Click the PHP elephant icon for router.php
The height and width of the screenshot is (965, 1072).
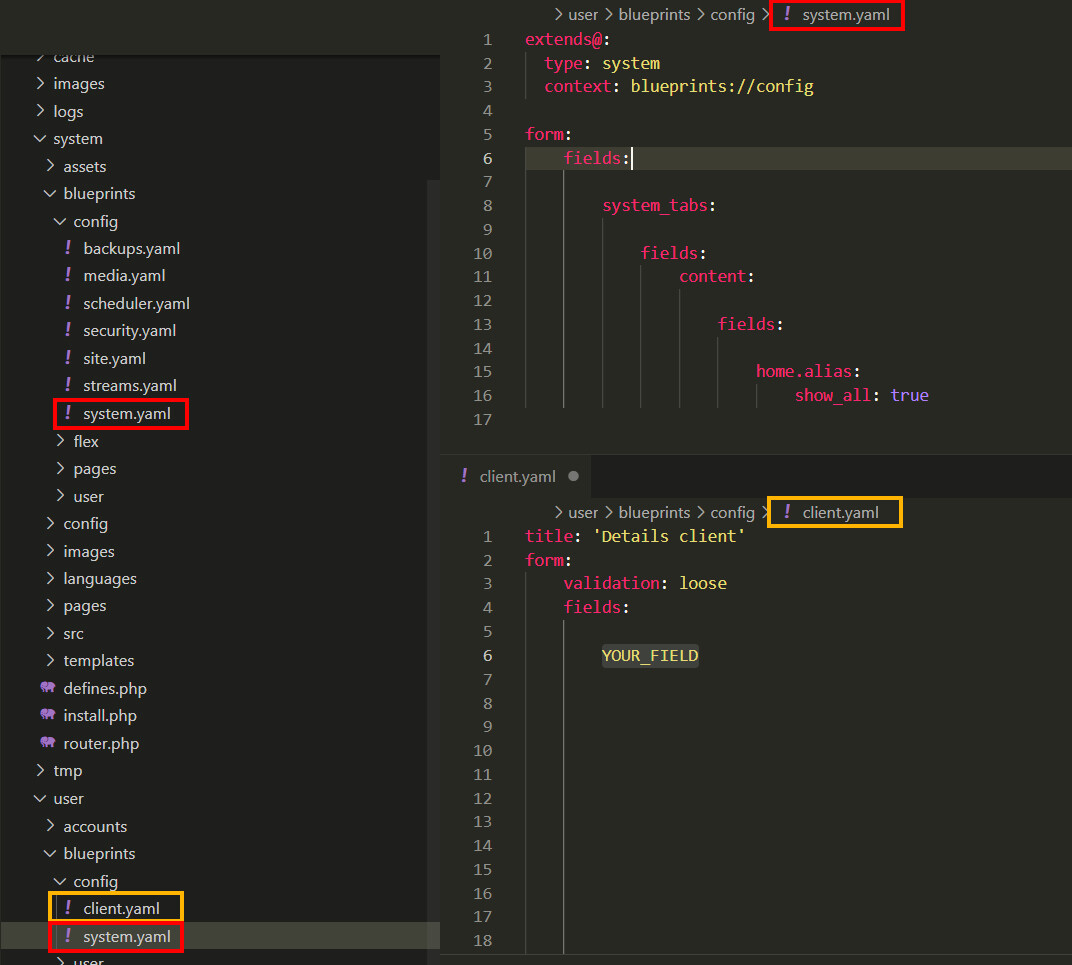(48, 743)
